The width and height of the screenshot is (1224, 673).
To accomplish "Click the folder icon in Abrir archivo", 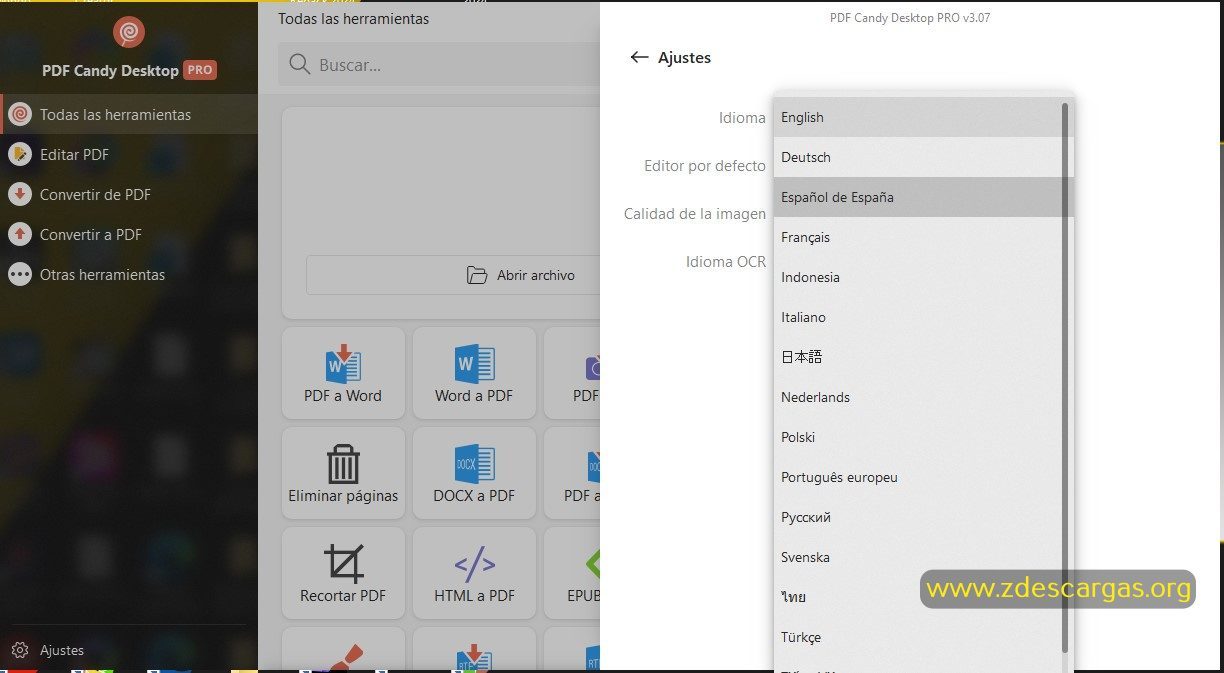I will tap(477, 275).
